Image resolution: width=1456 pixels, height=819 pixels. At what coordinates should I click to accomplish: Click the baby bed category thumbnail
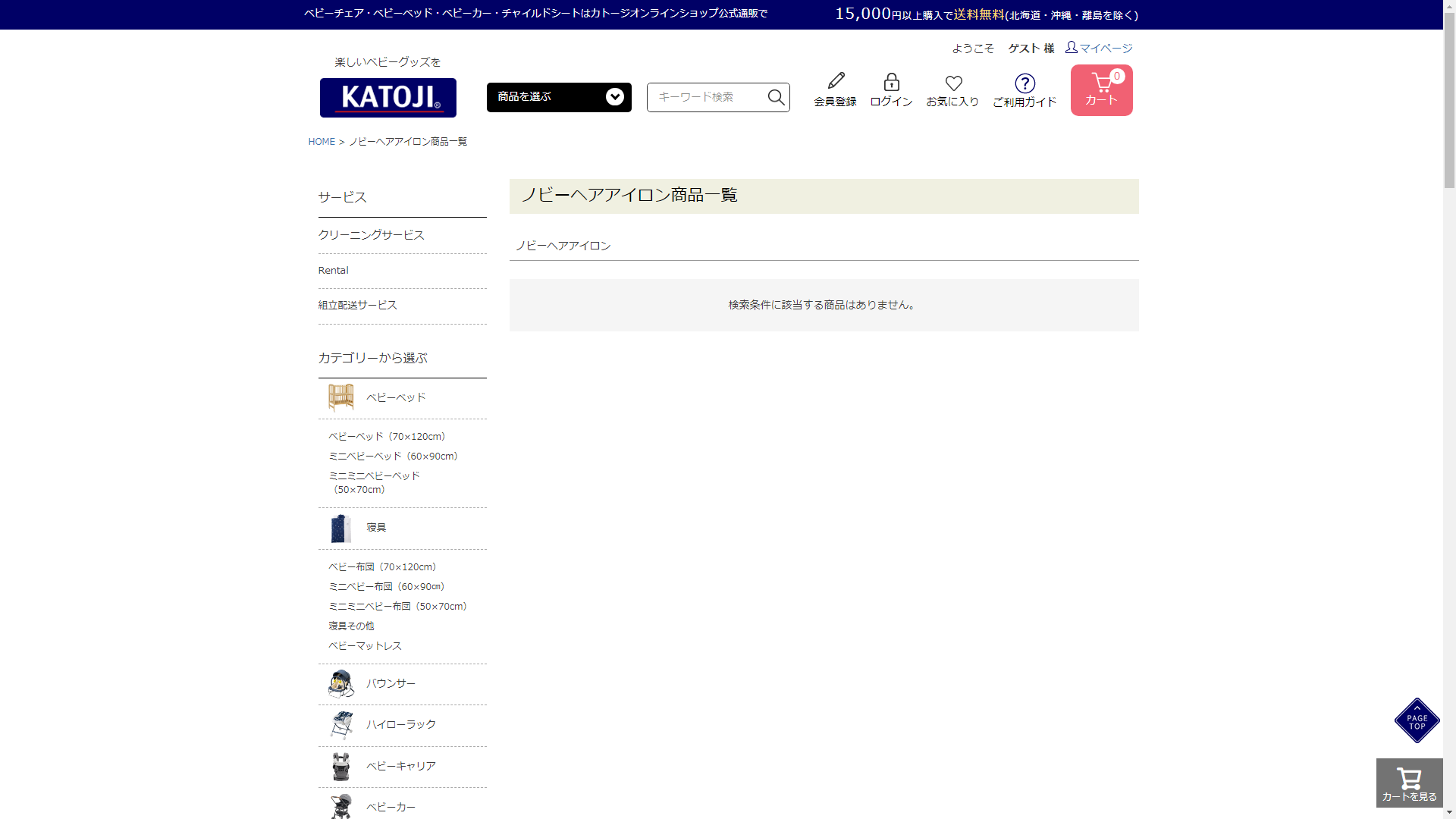(x=340, y=397)
